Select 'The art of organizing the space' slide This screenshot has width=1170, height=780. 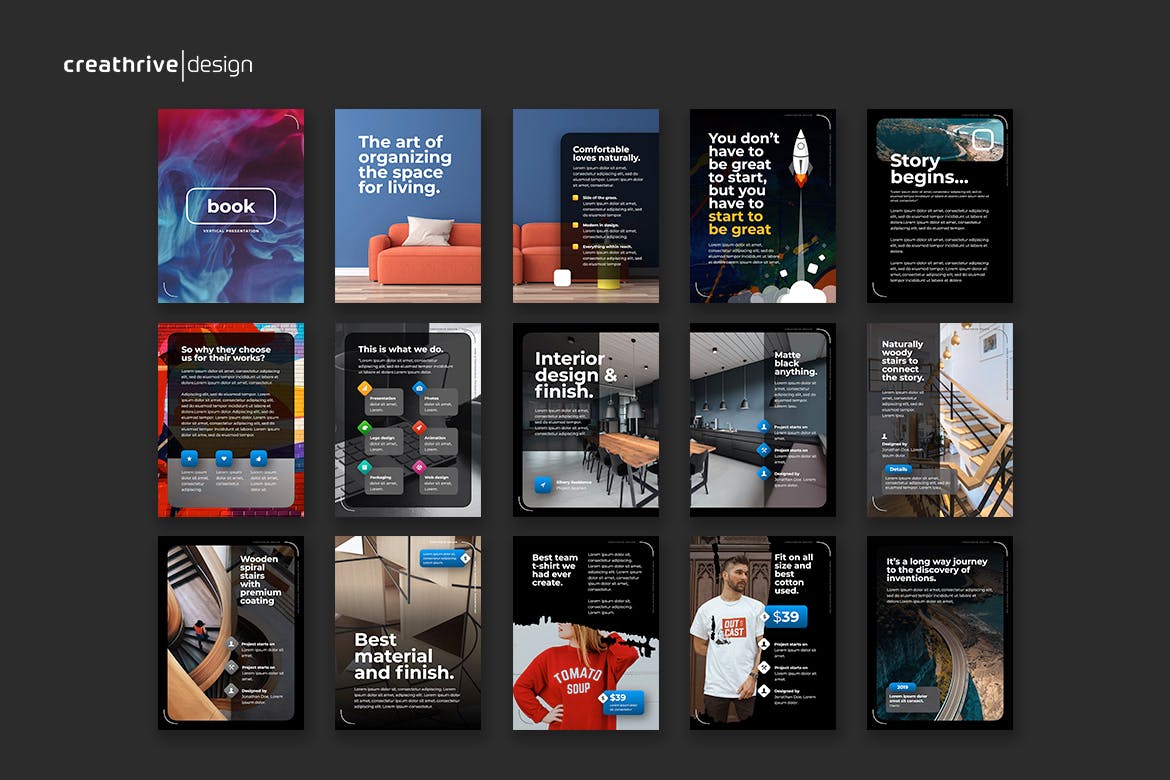tap(408, 206)
